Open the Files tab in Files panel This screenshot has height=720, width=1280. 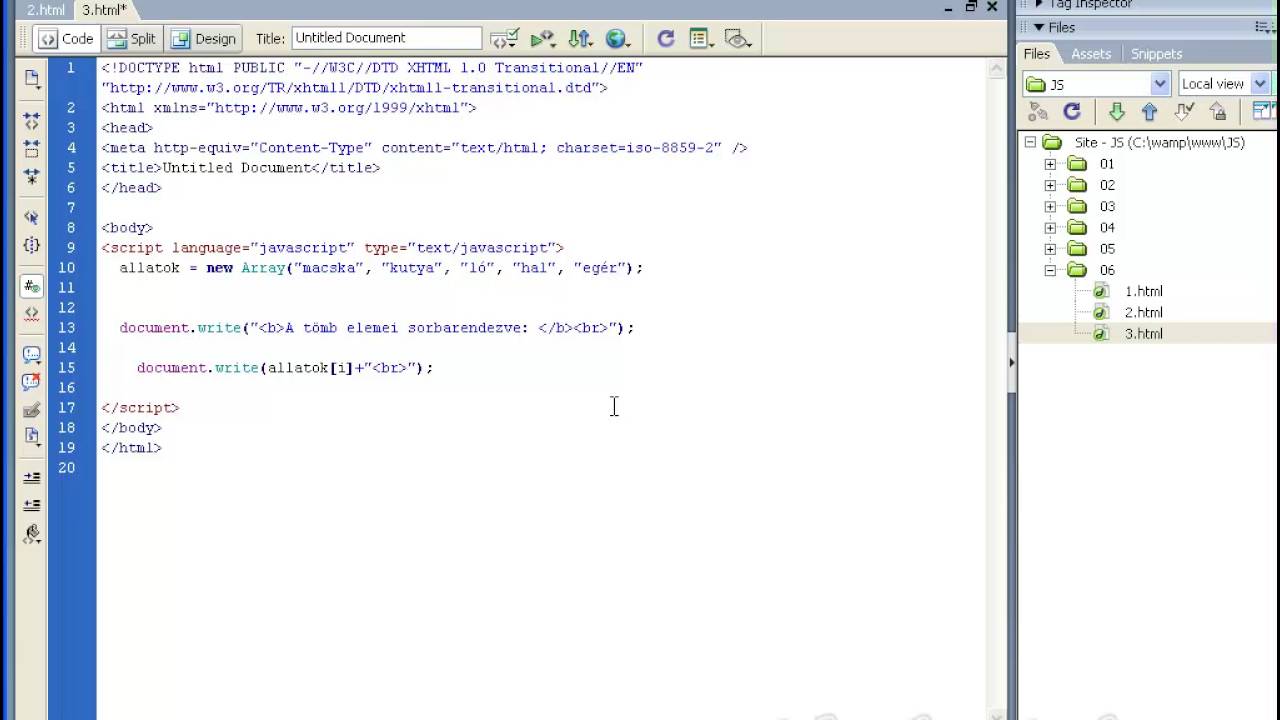[x=1037, y=54]
